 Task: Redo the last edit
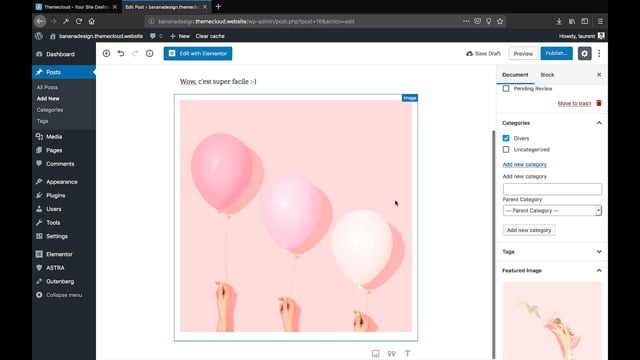pyautogui.click(x=135, y=53)
